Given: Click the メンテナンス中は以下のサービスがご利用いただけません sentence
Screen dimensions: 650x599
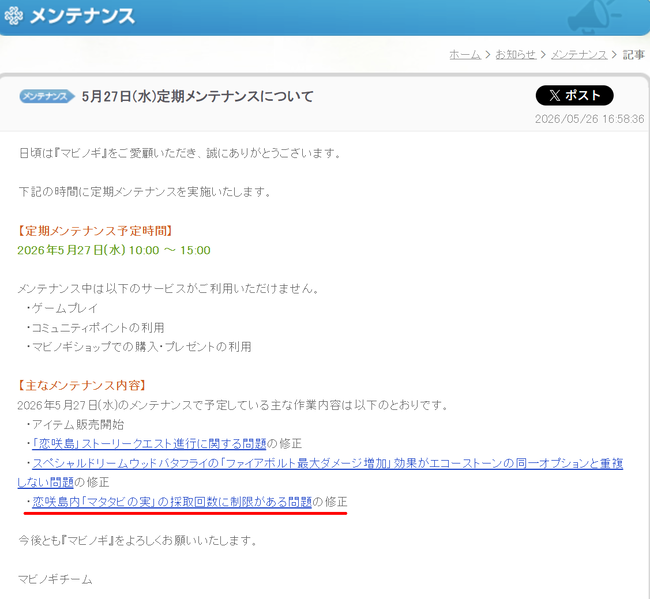Looking at the screenshot, I should tap(168, 289).
